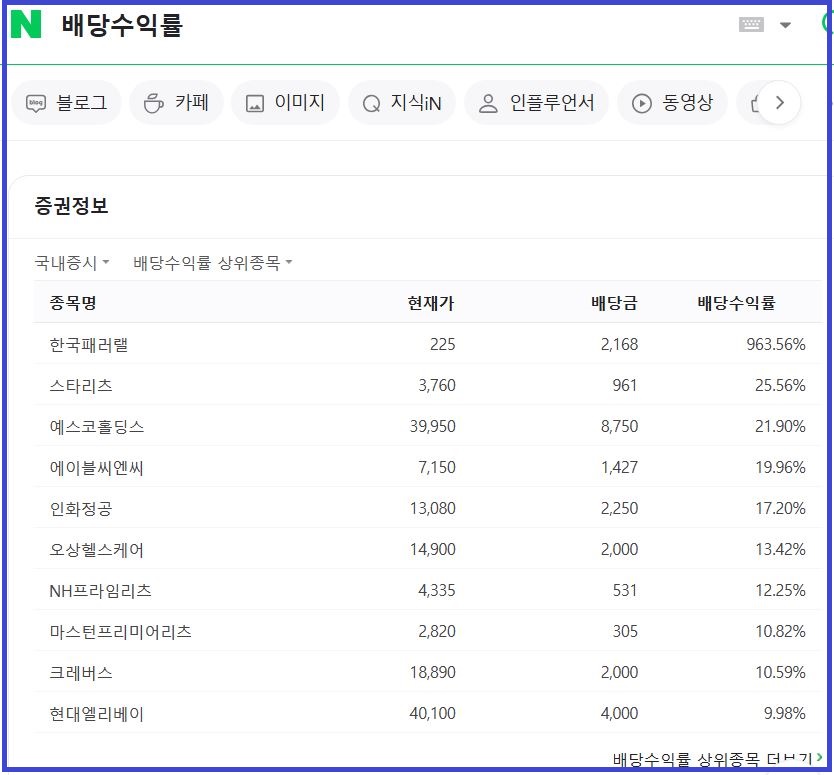
Task: Click the blog icon in 블로그 tab
Action: click(36, 103)
